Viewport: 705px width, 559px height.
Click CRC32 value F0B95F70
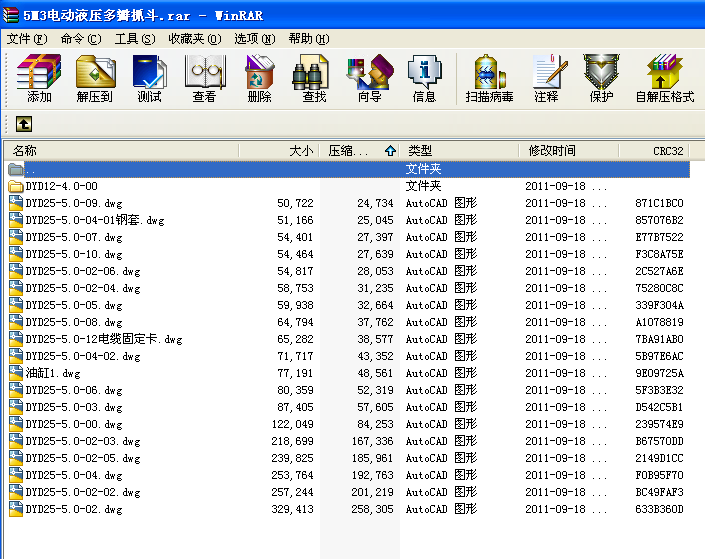(659, 475)
